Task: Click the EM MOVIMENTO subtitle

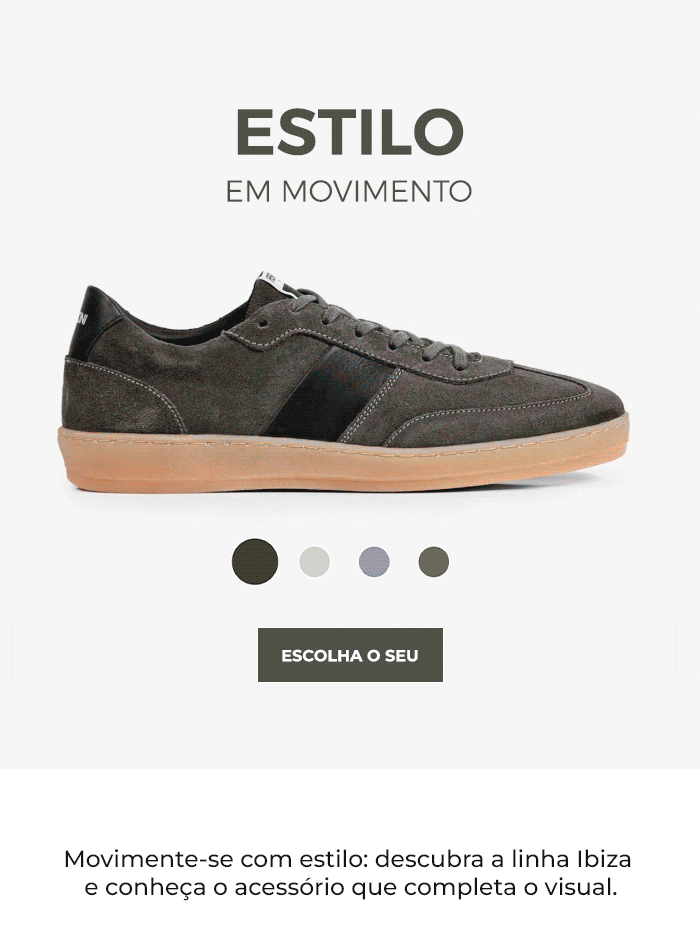Action: (349, 191)
